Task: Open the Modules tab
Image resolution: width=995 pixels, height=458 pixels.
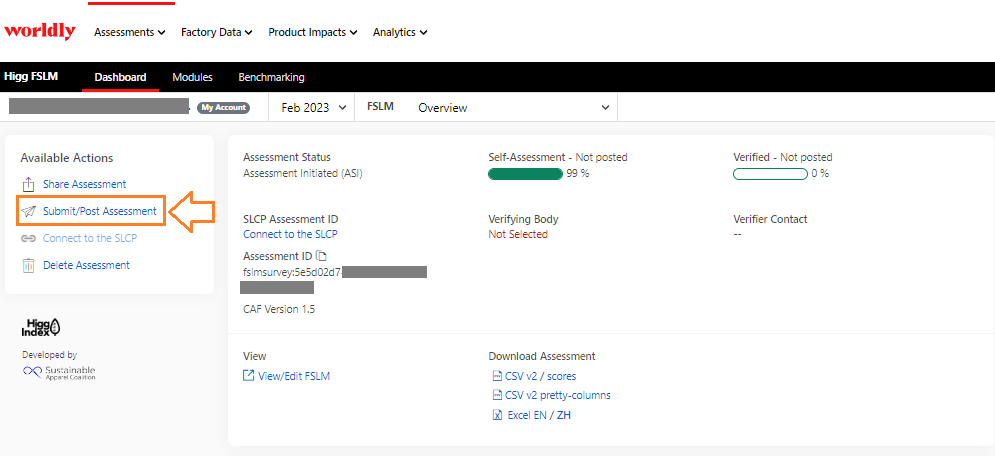Action: pos(192,77)
